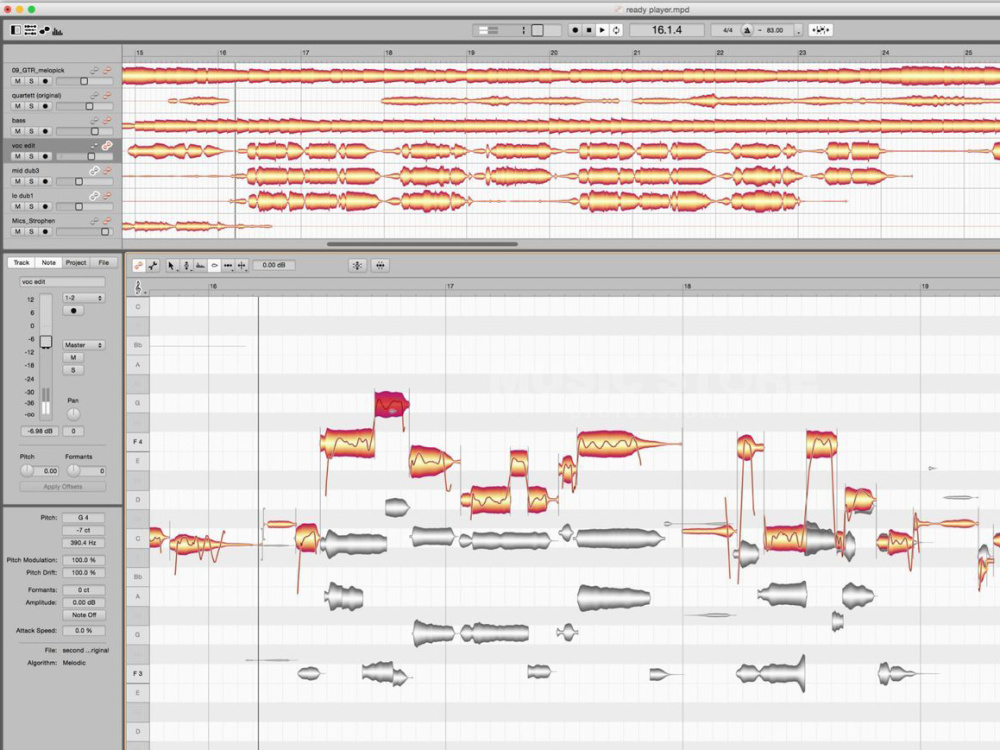Click the Pitch offset knob
This screenshot has height=750, width=1000.
[27, 471]
